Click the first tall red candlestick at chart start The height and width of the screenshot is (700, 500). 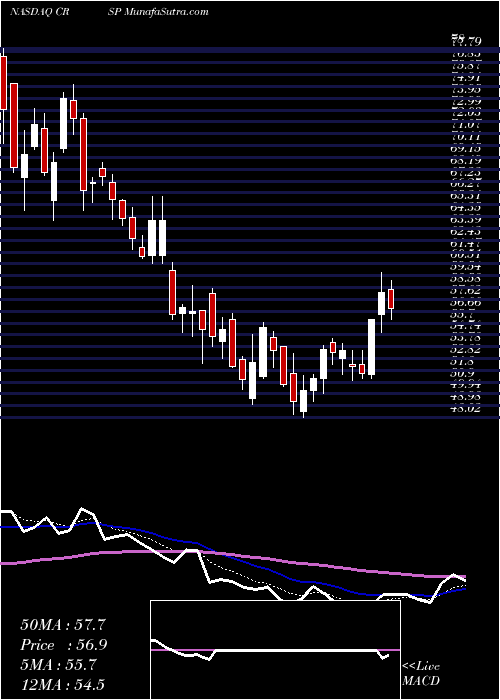pos(4,83)
